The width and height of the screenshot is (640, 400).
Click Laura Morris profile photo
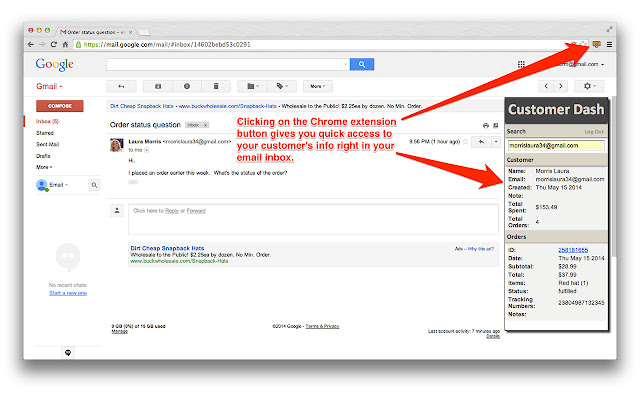point(117,145)
